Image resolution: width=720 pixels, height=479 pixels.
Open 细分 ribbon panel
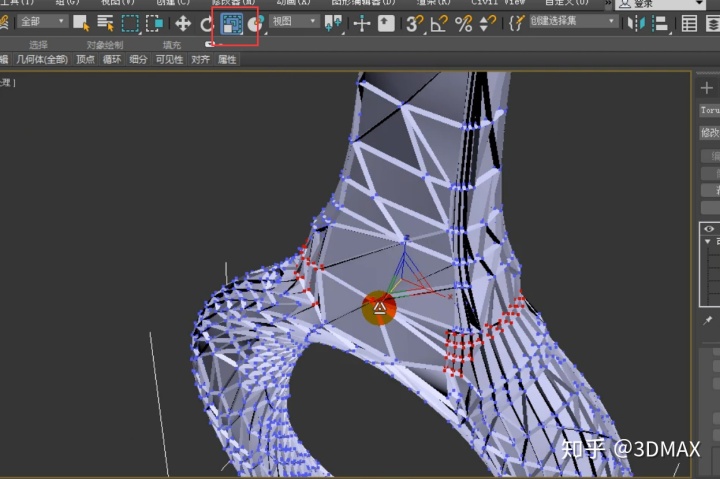click(x=138, y=60)
